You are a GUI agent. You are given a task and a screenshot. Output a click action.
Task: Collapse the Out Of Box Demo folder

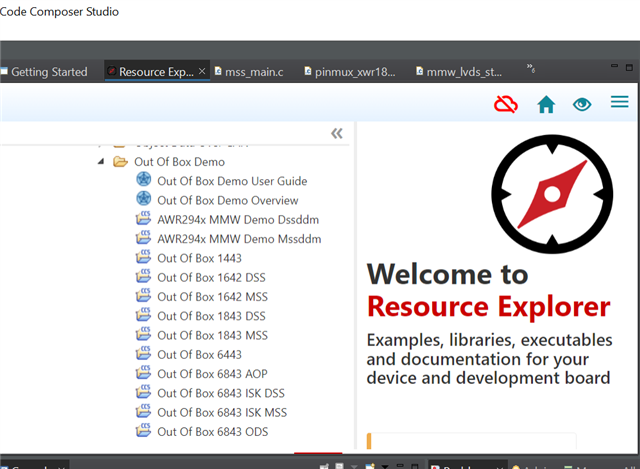click(101, 162)
